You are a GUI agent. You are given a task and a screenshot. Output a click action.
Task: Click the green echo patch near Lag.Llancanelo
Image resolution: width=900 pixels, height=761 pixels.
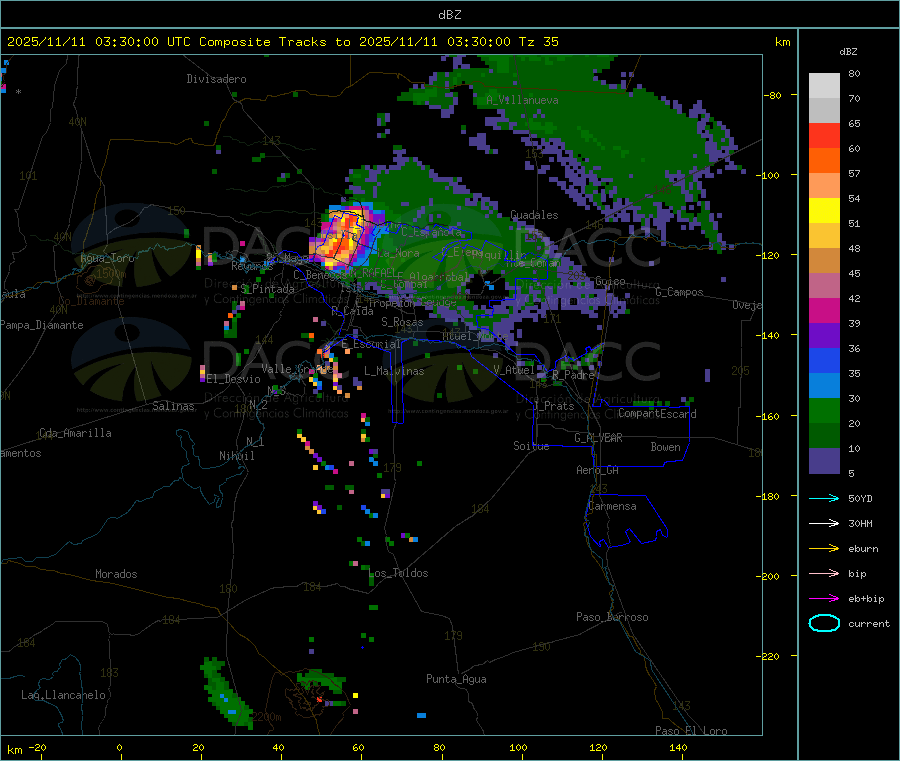[x=225, y=693]
